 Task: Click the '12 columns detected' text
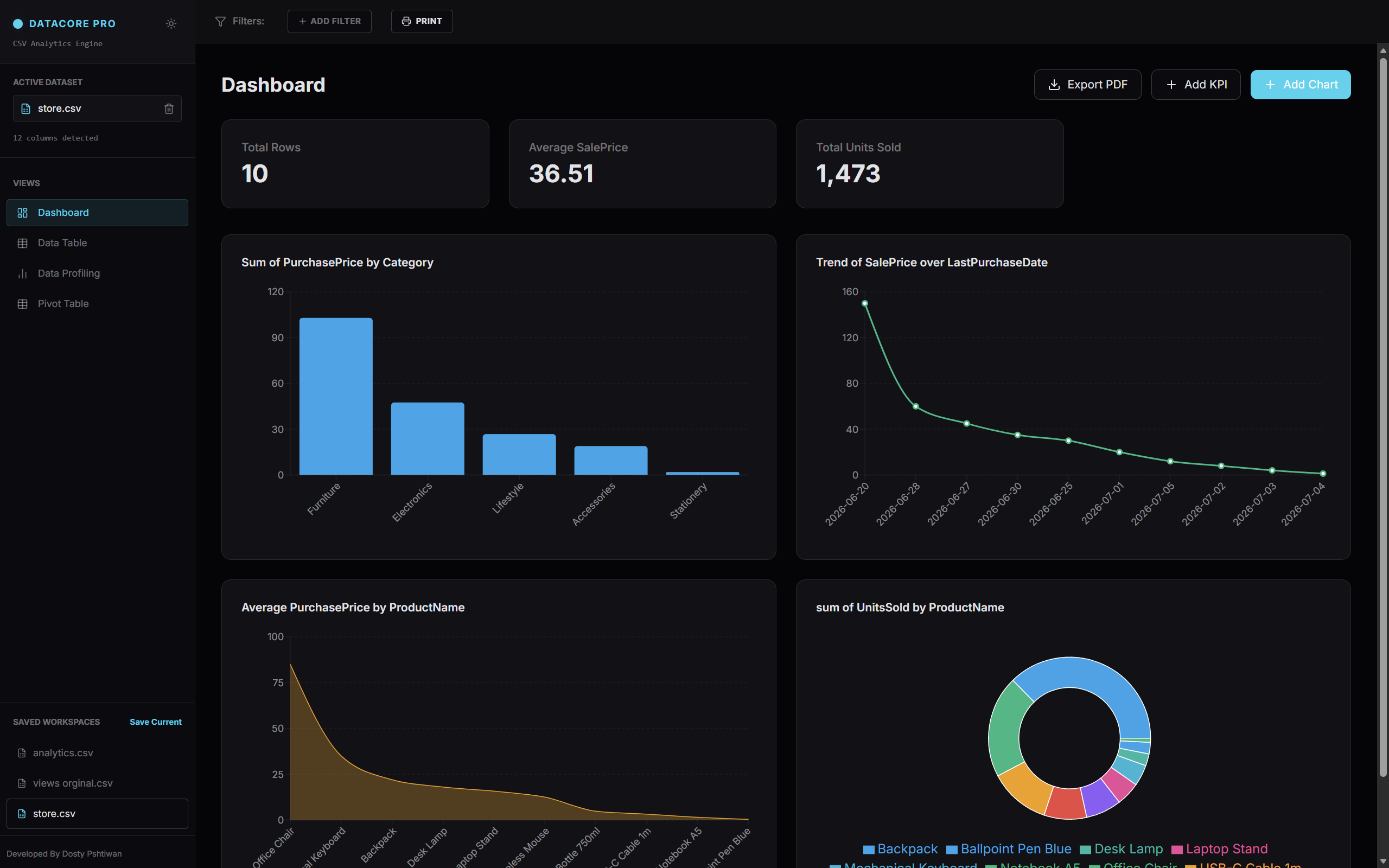56,138
